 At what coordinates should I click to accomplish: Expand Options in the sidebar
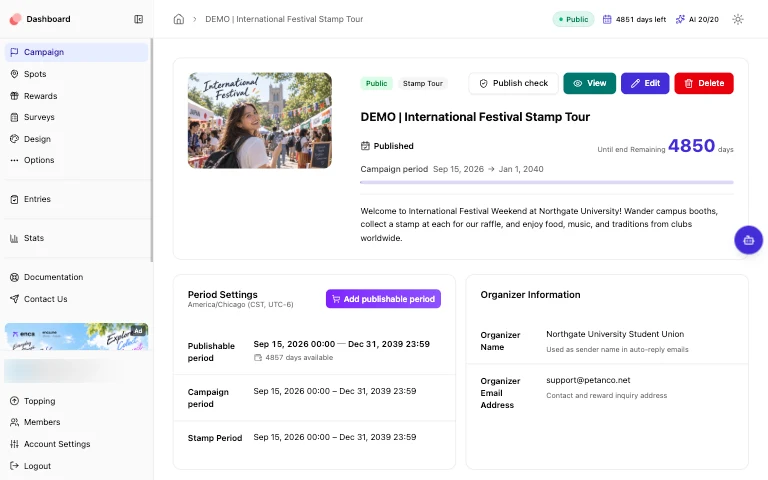click(x=76, y=160)
